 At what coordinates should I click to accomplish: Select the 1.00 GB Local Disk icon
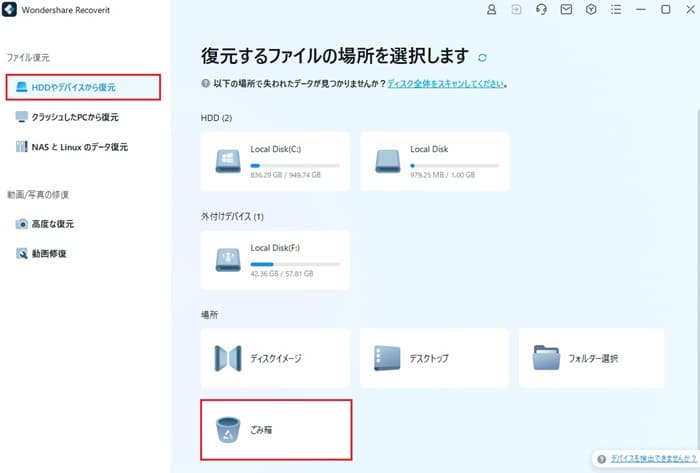click(x=388, y=161)
